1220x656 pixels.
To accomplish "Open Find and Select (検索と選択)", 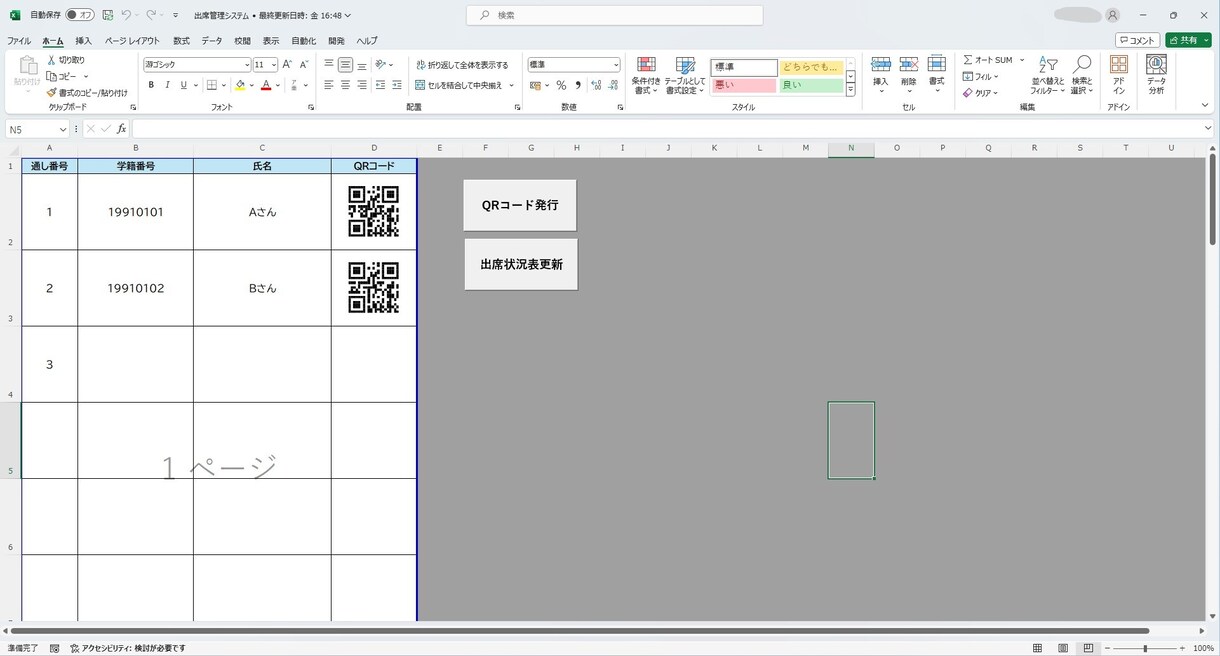I will 1081,76.
